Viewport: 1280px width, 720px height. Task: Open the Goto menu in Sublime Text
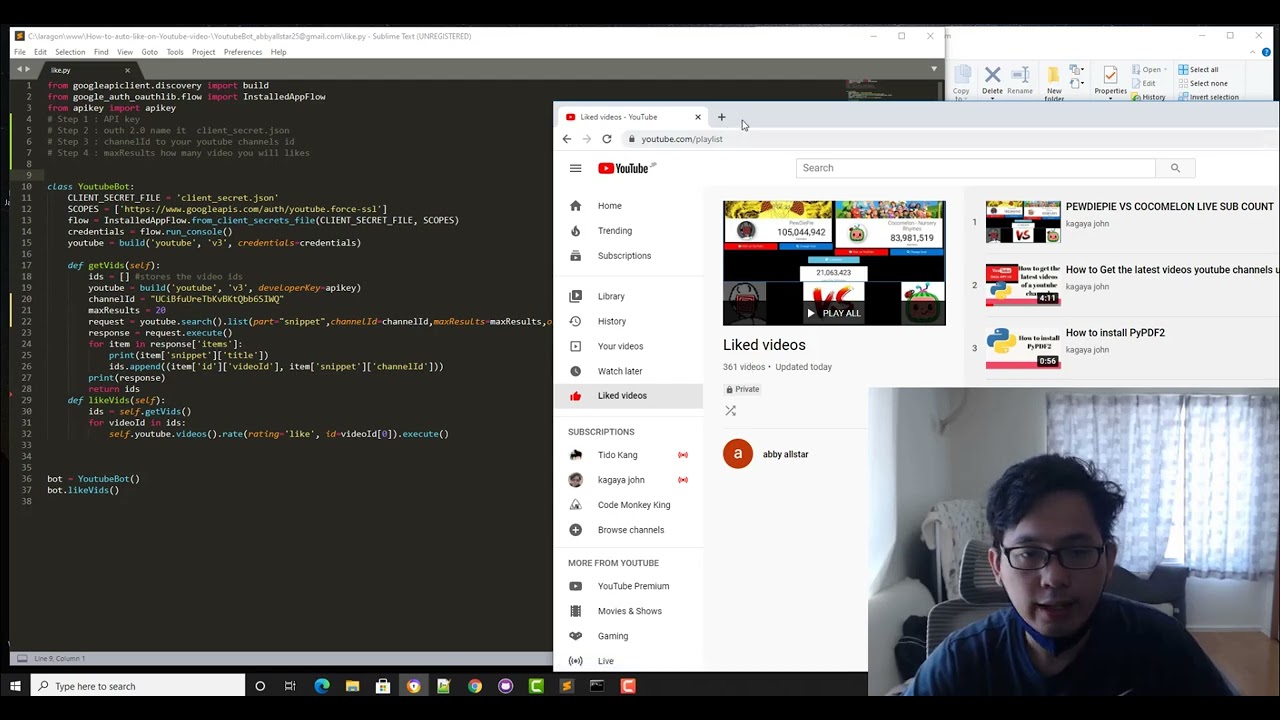149,52
